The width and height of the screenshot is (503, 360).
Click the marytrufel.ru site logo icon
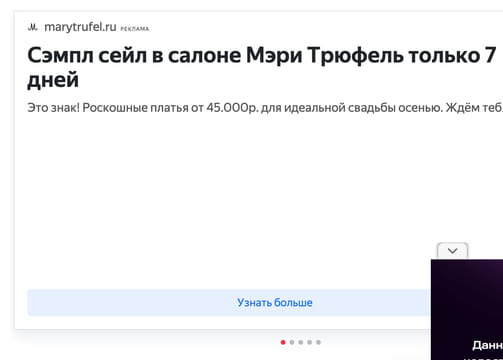[x=32, y=27]
